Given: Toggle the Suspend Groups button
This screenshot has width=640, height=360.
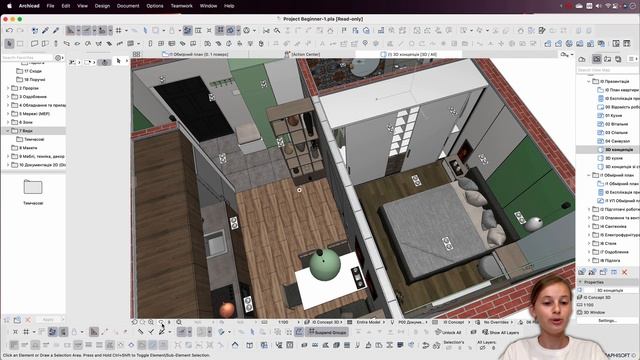Looking at the screenshot, I should pyautogui.click(x=327, y=332).
